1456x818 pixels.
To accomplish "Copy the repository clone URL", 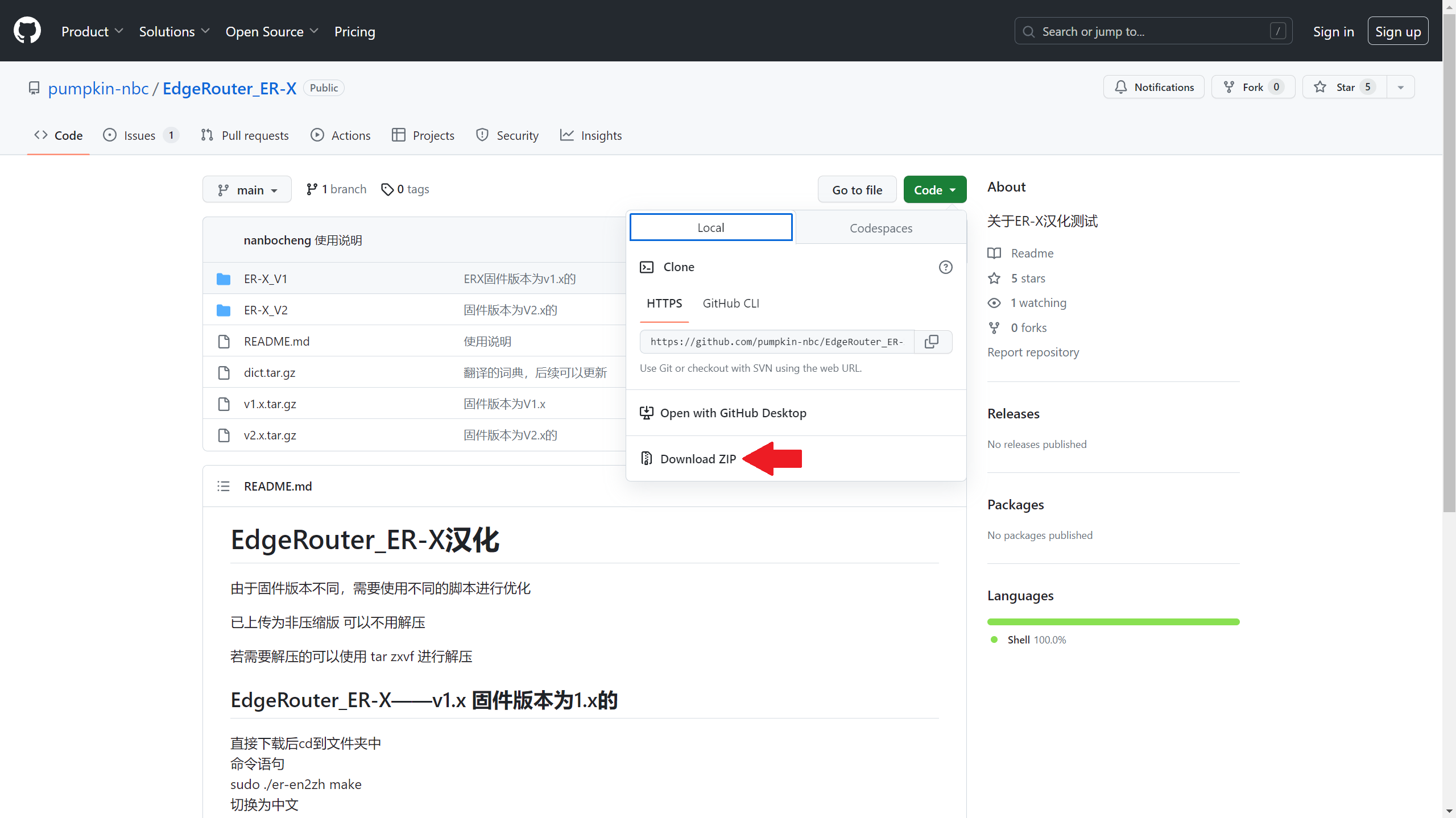I will pos(932,341).
